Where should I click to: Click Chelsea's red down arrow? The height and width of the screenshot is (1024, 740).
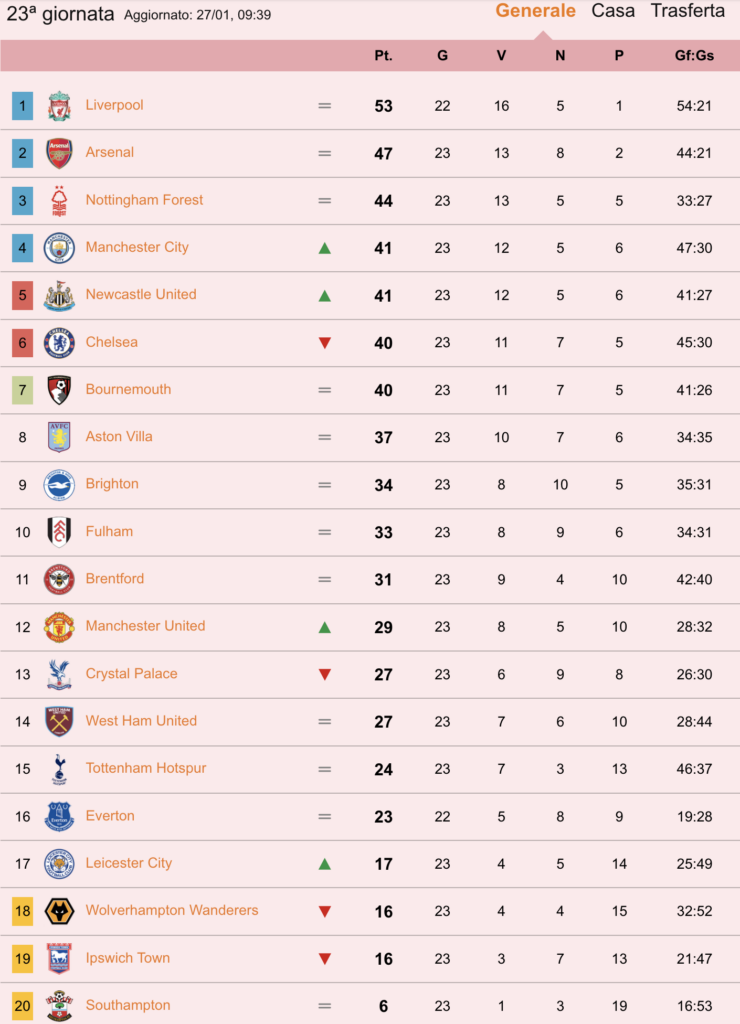click(325, 343)
